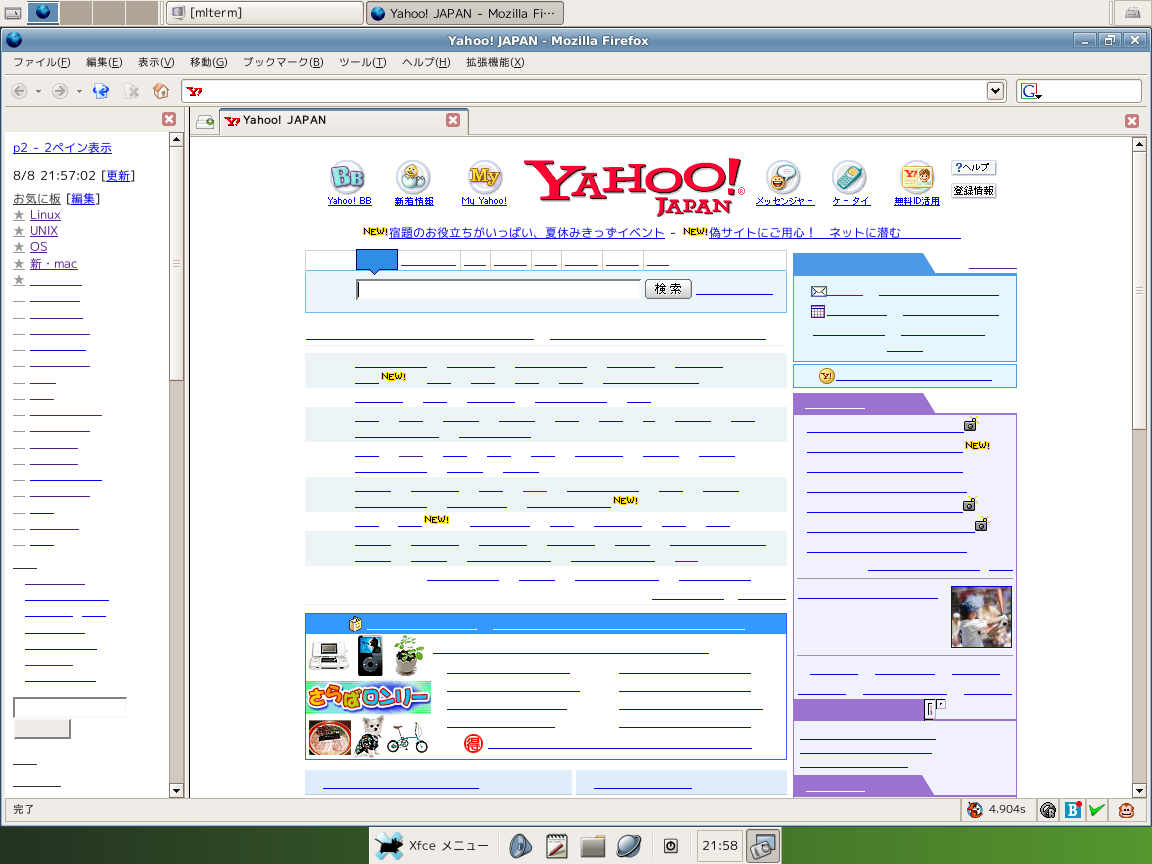The width and height of the screenshot is (1152, 864).
Task: Open the ブックマーク(B) menu
Action: (283, 62)
